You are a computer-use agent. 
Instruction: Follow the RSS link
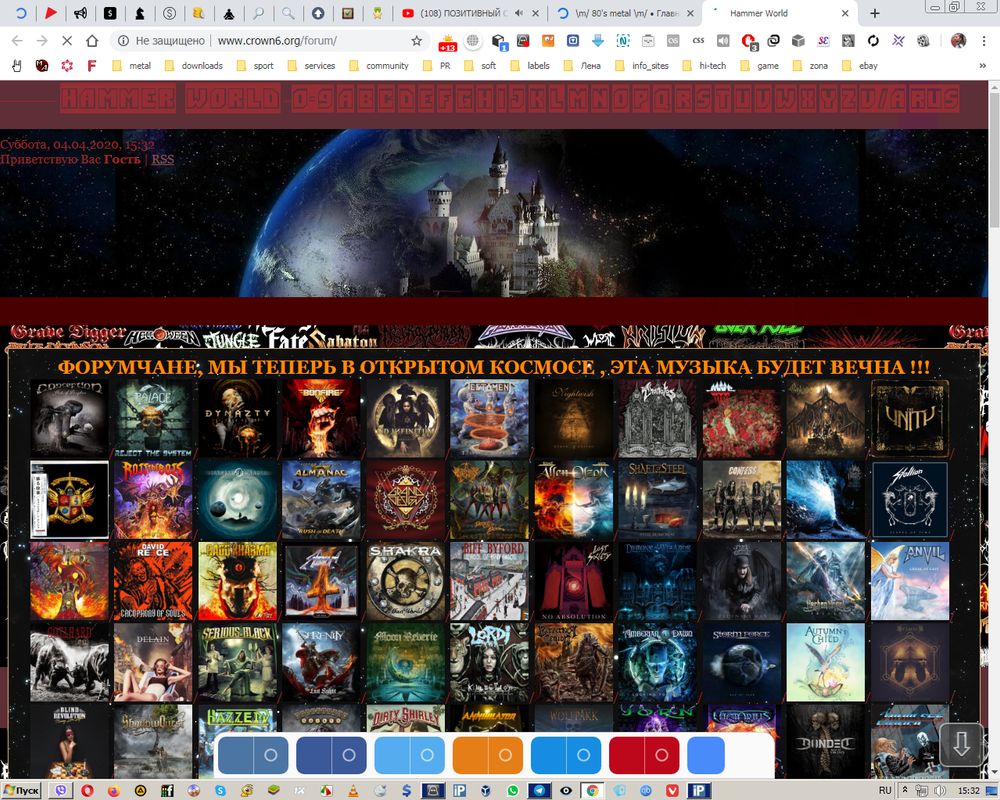[163, 159]
